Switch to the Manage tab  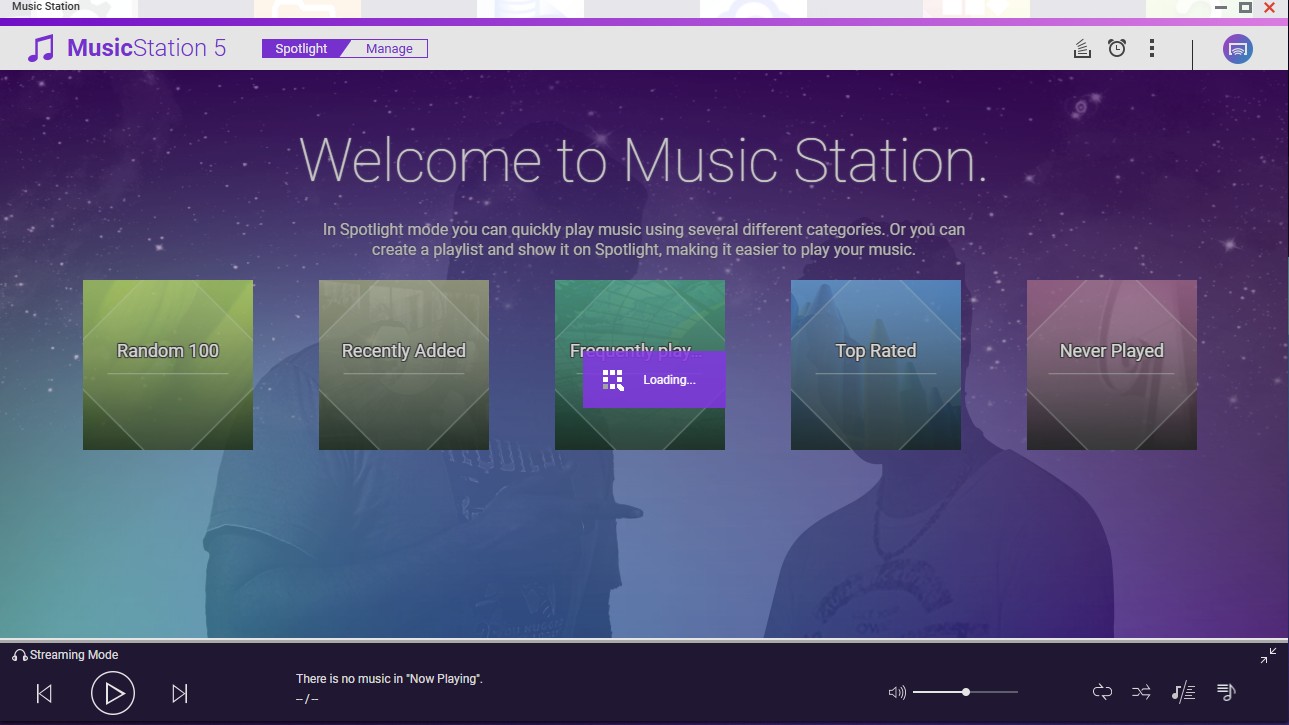coord(389,48)
